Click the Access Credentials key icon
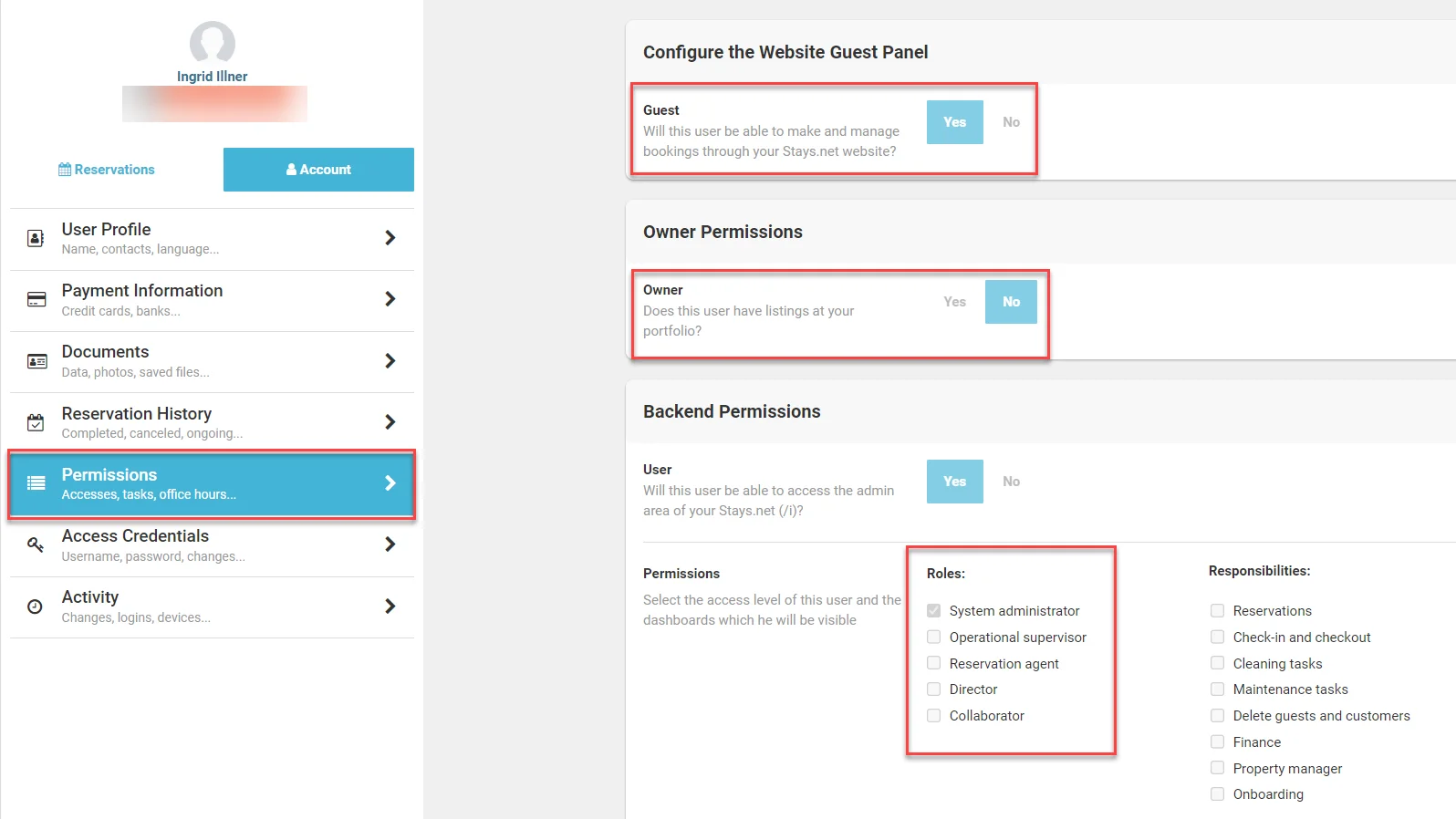This screenshot has height=819, width=1456. coord(36,544)
